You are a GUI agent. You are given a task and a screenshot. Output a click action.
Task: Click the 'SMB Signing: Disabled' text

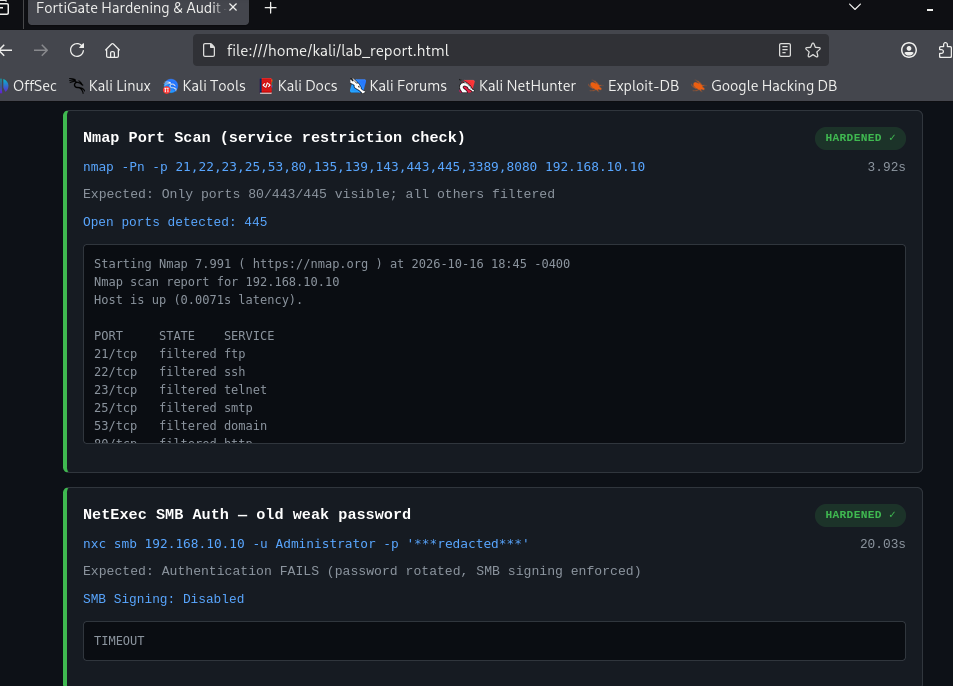(x=163, y=599)
